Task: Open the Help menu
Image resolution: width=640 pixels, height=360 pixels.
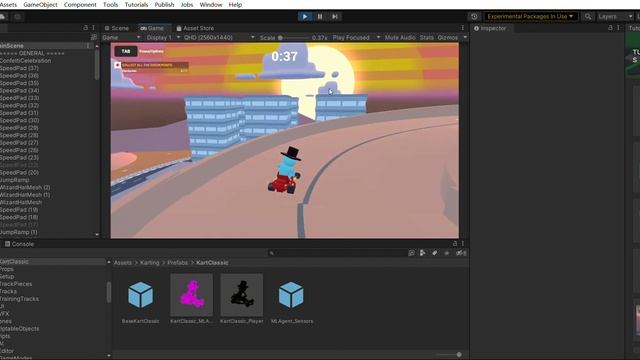Action: click(x=235, y=4)
